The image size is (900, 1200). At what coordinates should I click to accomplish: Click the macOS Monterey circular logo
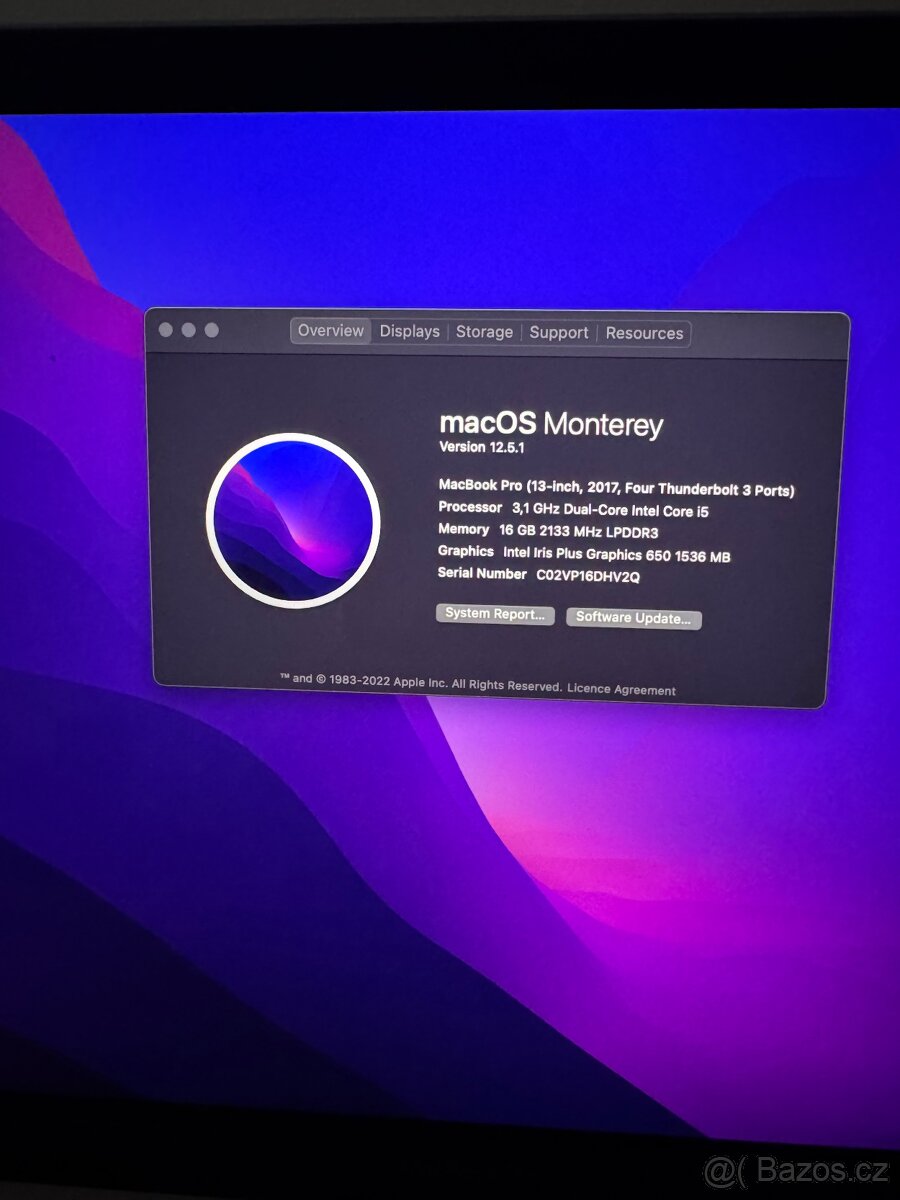293,520
